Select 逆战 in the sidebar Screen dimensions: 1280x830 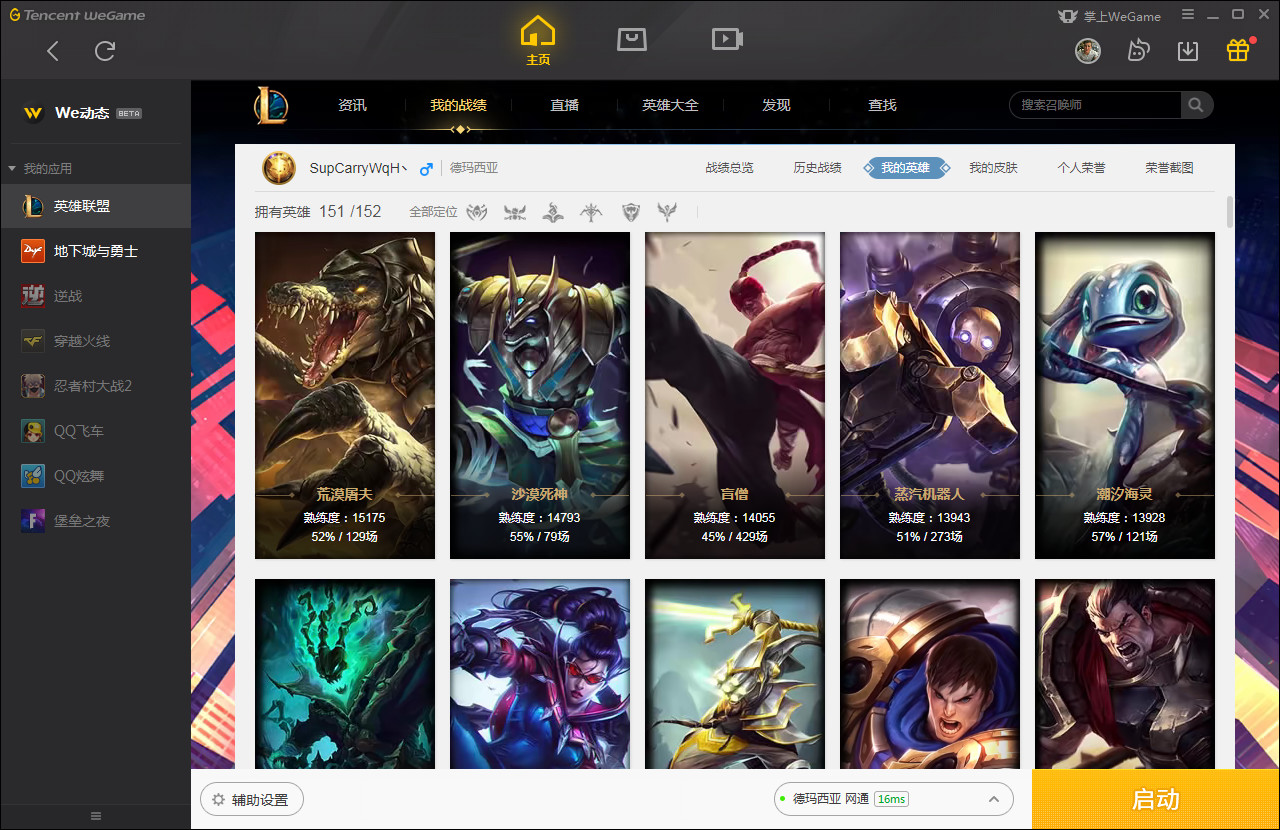pos(95,296)
